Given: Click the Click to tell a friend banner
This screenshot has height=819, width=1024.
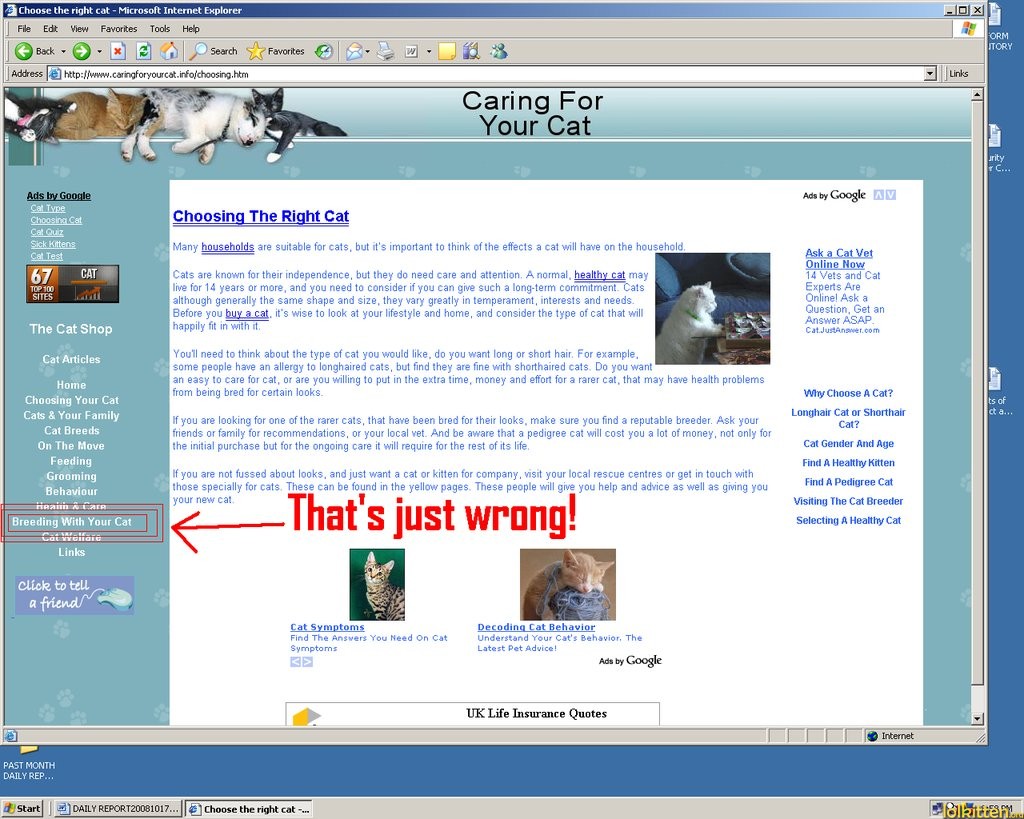Looking at the screenshot, I should tap(75, 595).
